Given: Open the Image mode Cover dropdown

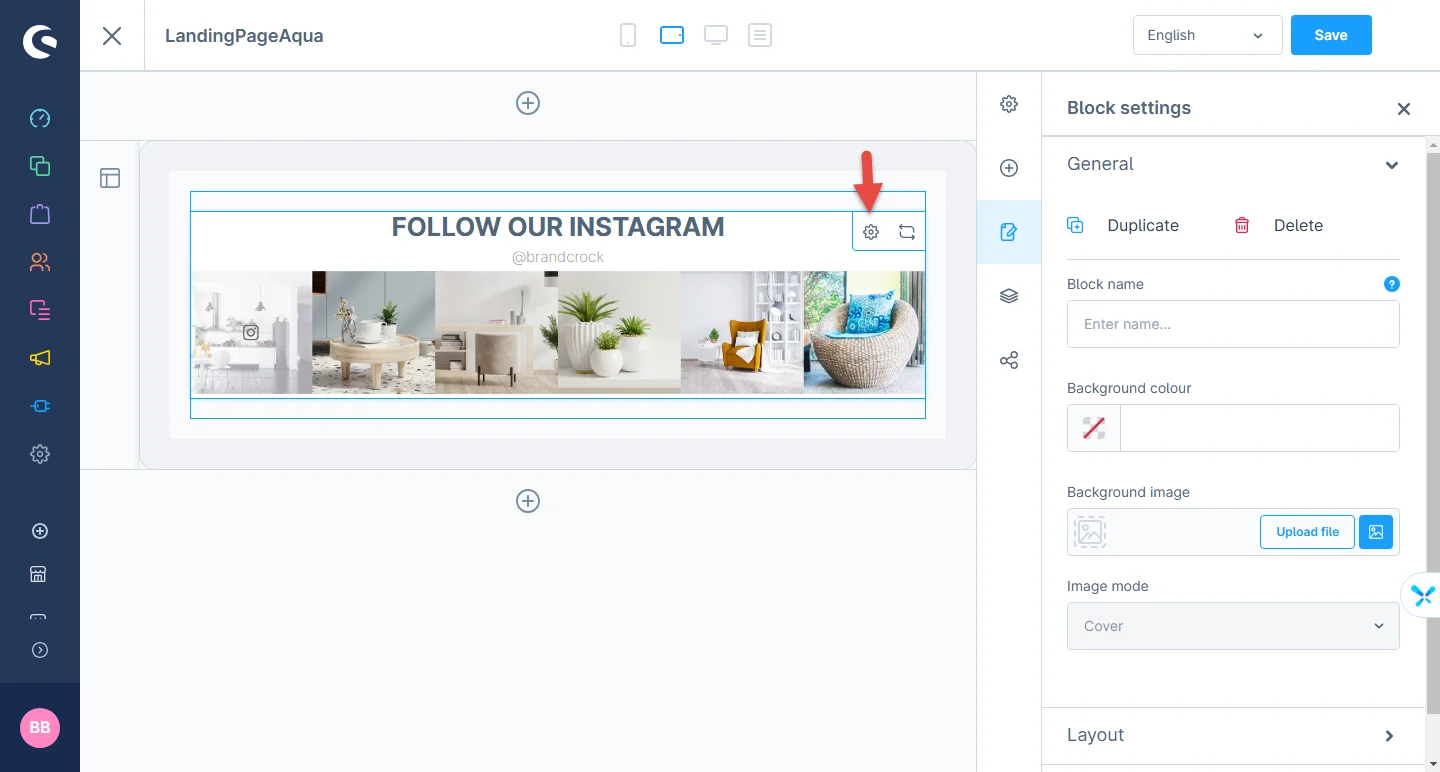Looking at the screenshot, I should tap(1233, 626).
